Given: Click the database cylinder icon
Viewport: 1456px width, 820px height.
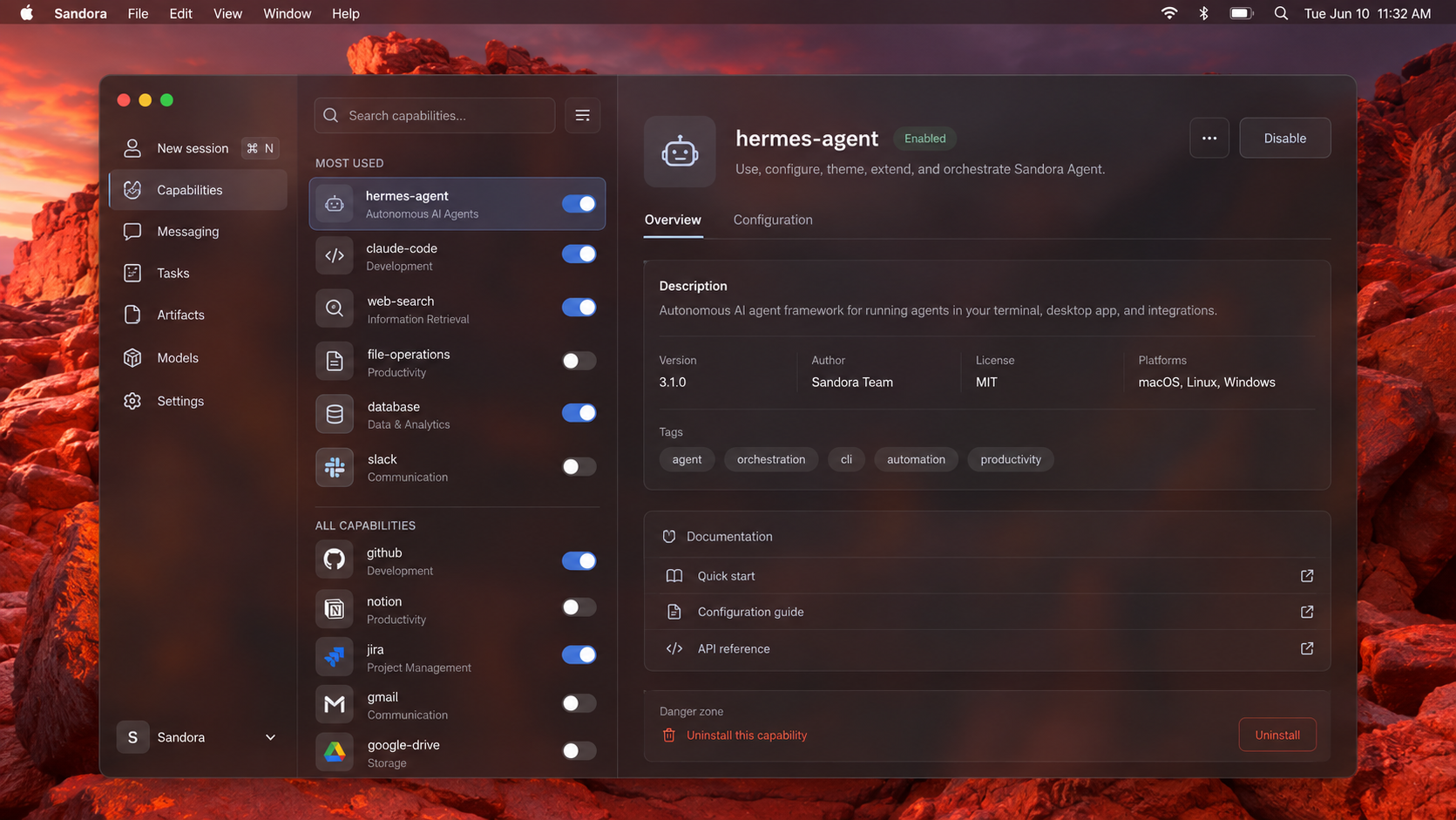Looking at the screenshot, I should [x=335, y=414].
